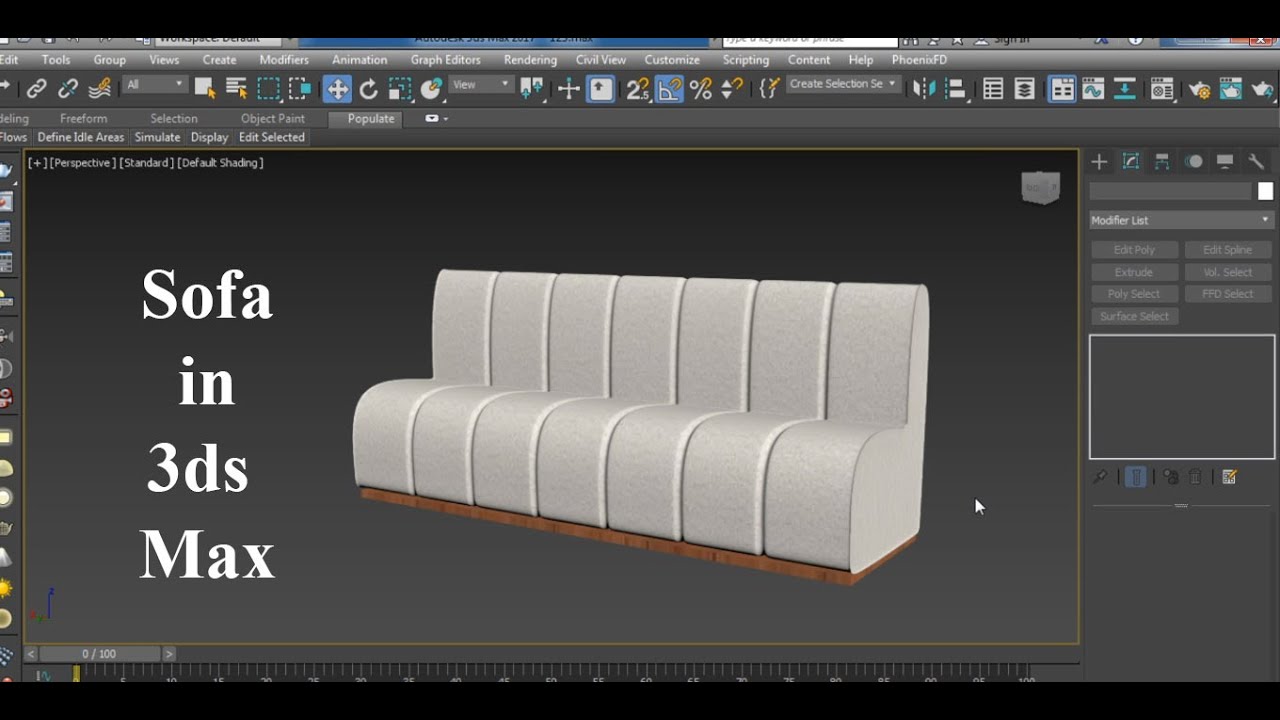This screenshot has width=1280, height=720.
Task: Click the Use Pivot Point Center icon
Action: (x=532, y=89)
